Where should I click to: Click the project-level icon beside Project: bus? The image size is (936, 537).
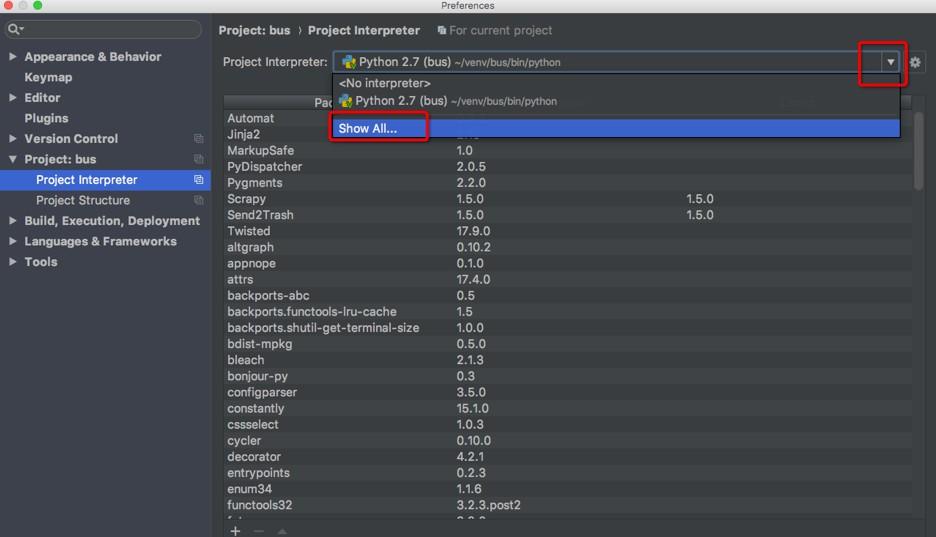coord(199,159)
